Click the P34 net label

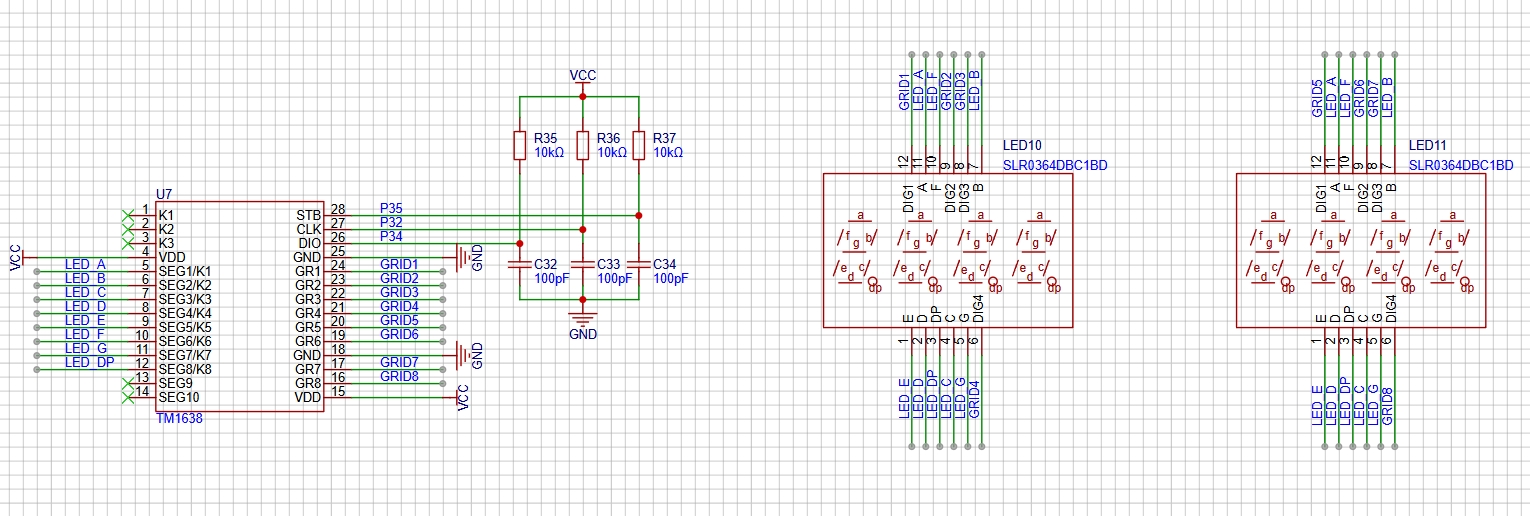pos(391,236)
